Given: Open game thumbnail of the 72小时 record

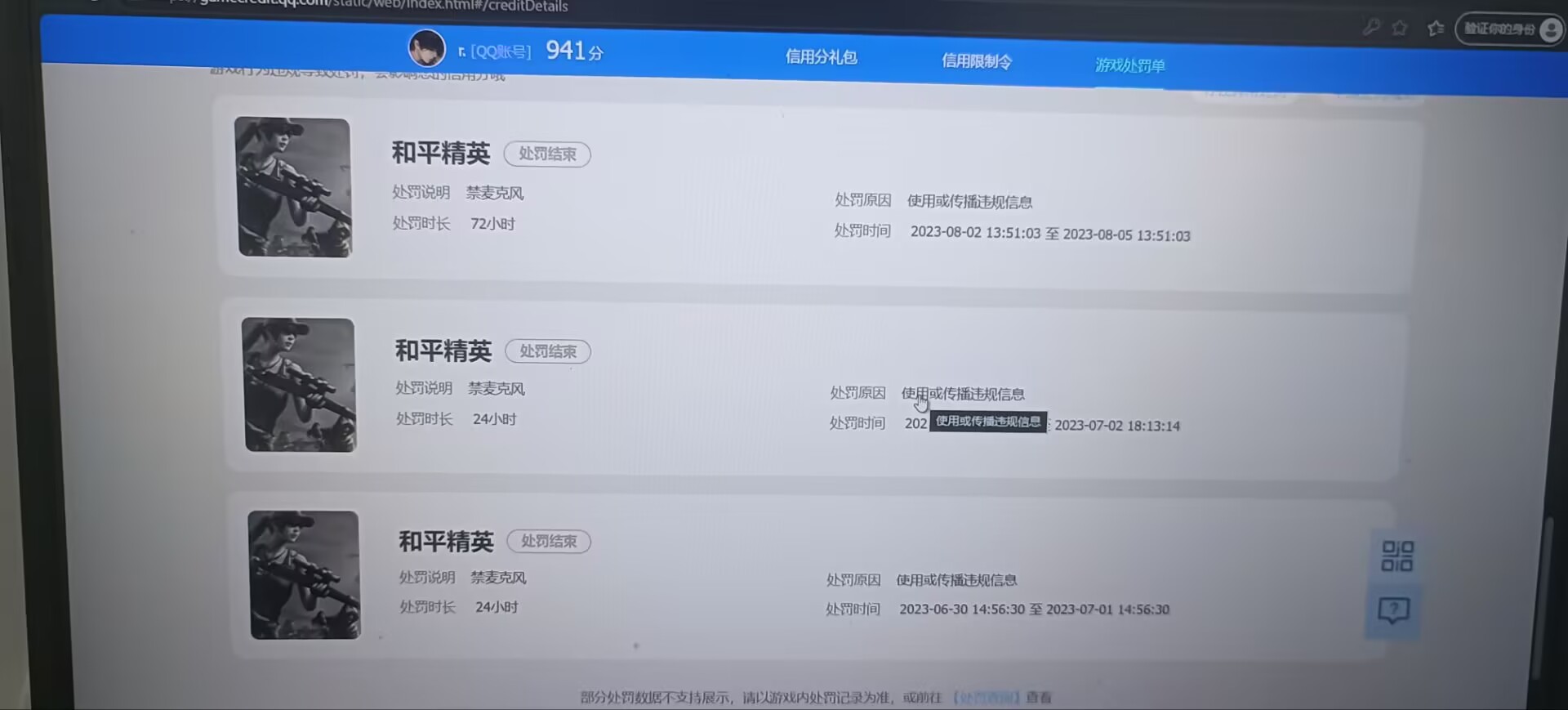Looking at the screenshot, I should coord(293,187).
